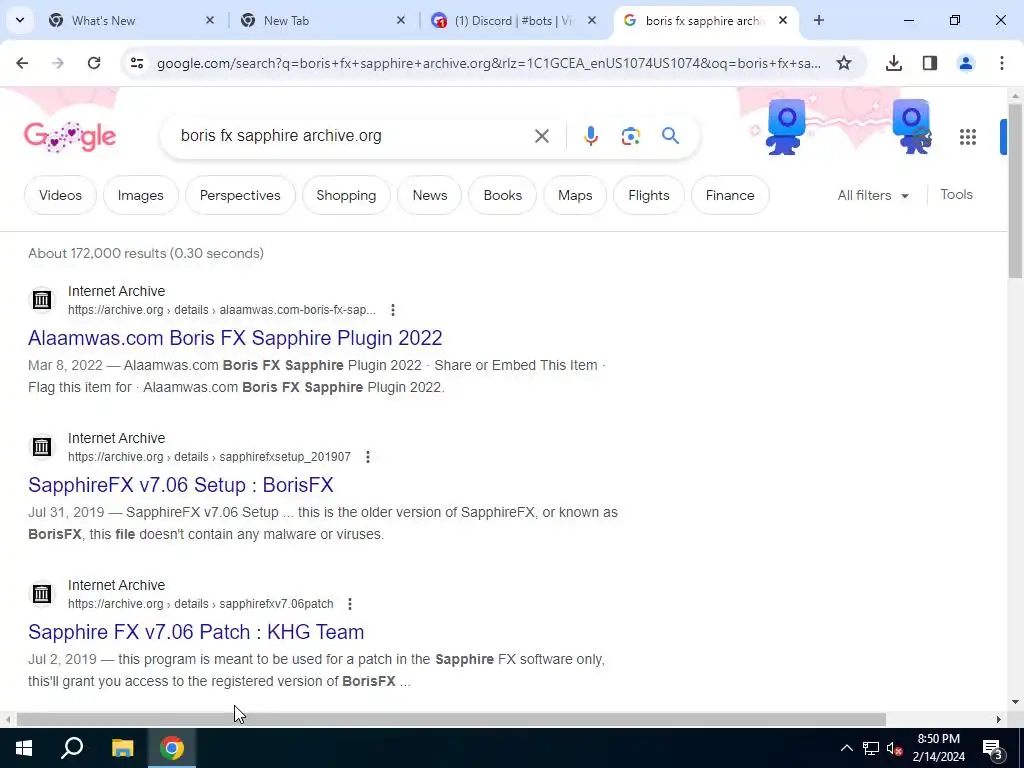1024x768 pixels.
Task: Open Google Valentine's doodle logo
Action: pos(70,136)
